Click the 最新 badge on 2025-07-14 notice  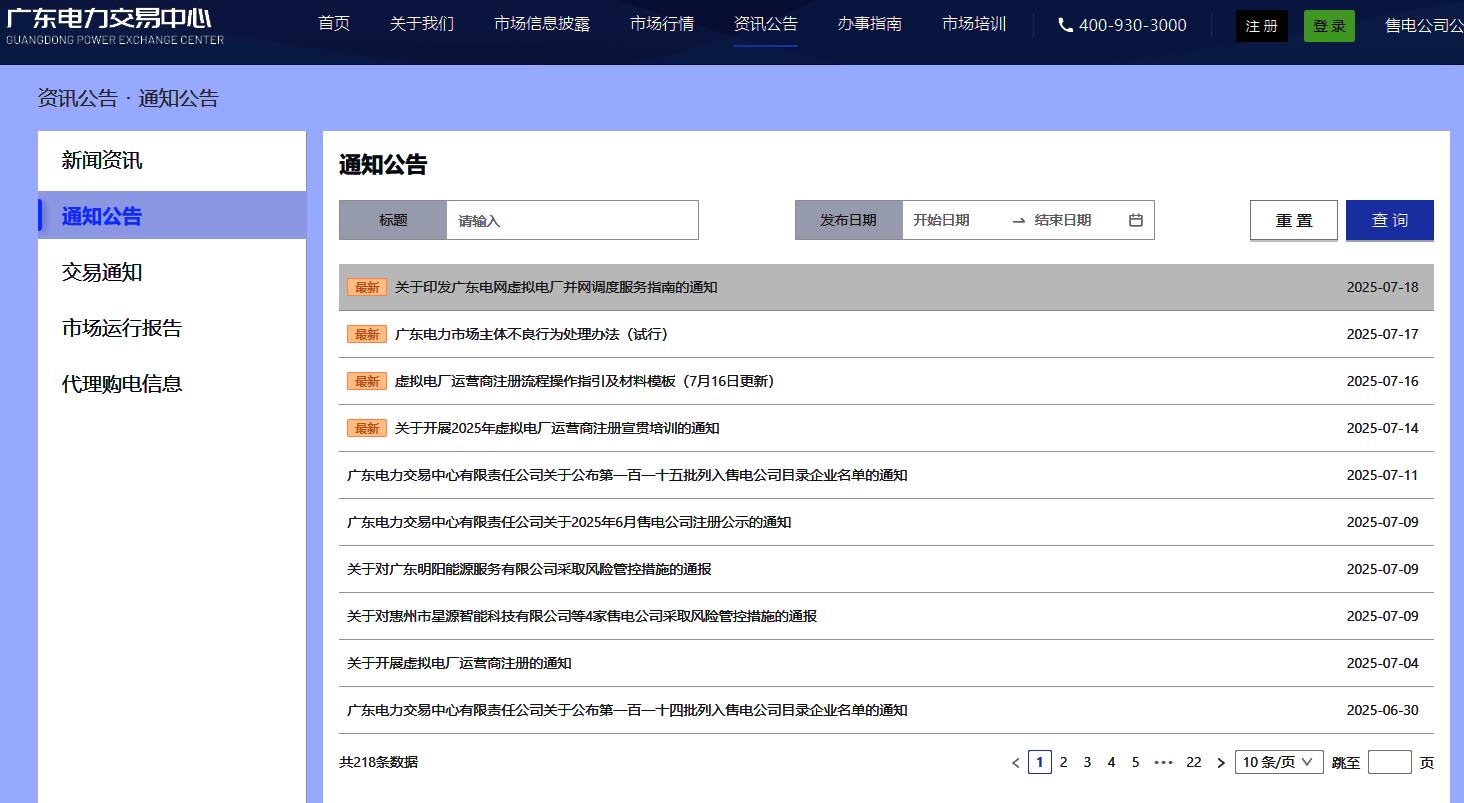point(367,428)
